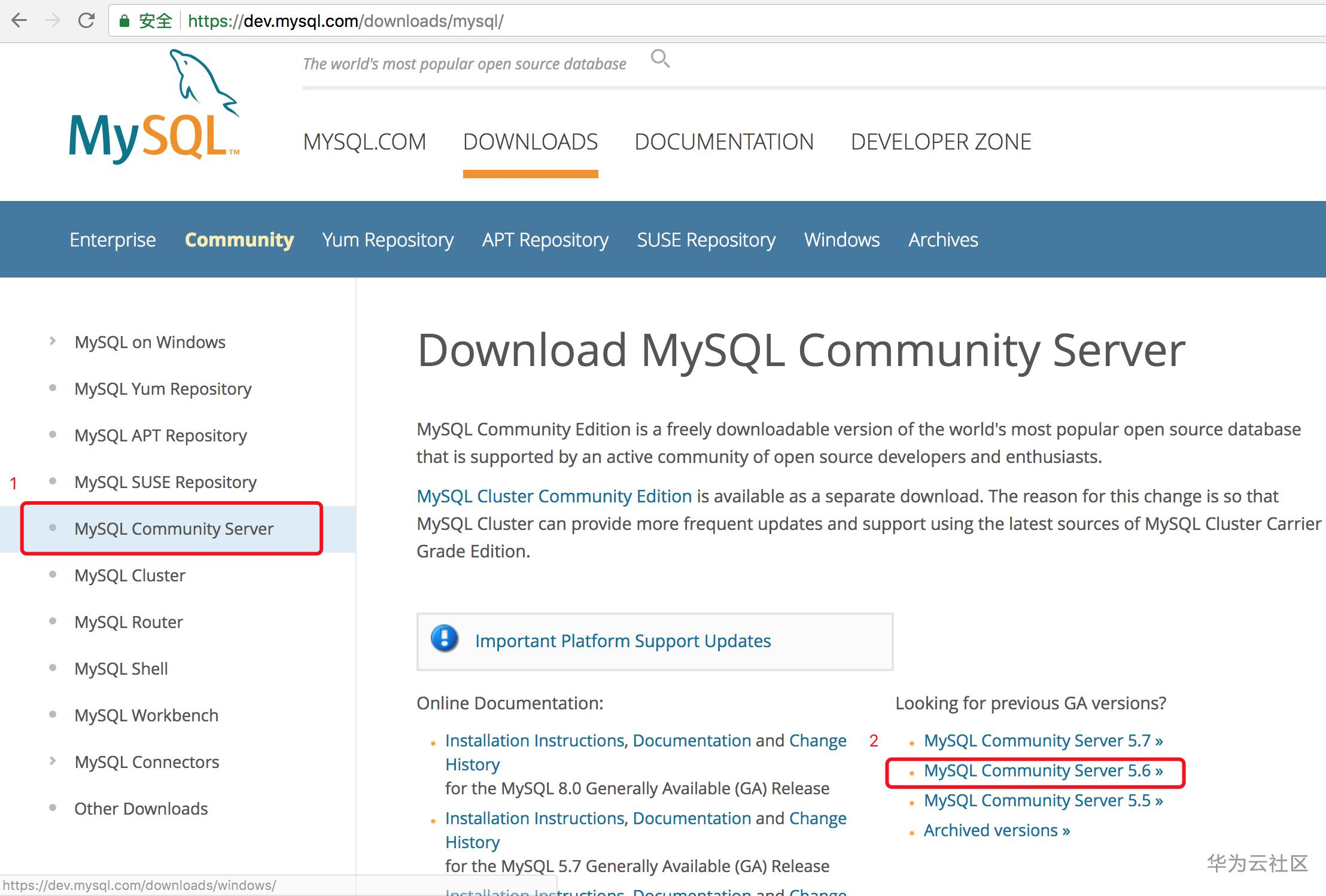Screen dimensions: 1326x896
Task: Open MySQL Community Server 5.6 link
Action: pyautogui.click(x=1043, y=771)
